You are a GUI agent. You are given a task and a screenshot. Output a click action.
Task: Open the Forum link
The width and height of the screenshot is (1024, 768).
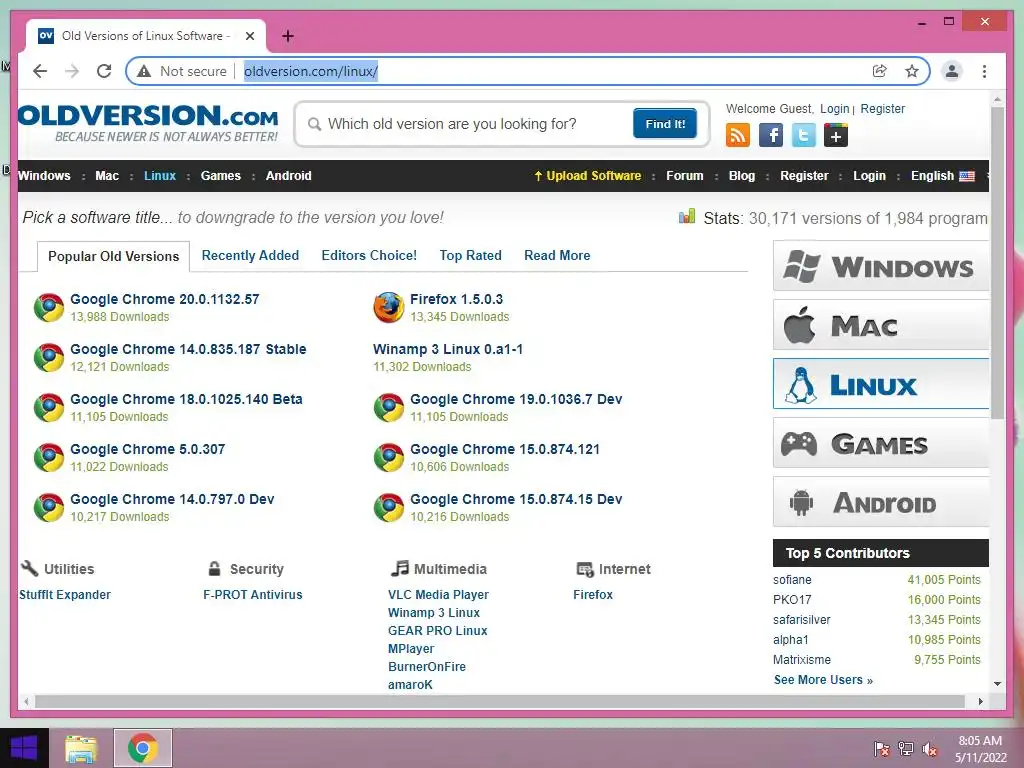point(684,176)
